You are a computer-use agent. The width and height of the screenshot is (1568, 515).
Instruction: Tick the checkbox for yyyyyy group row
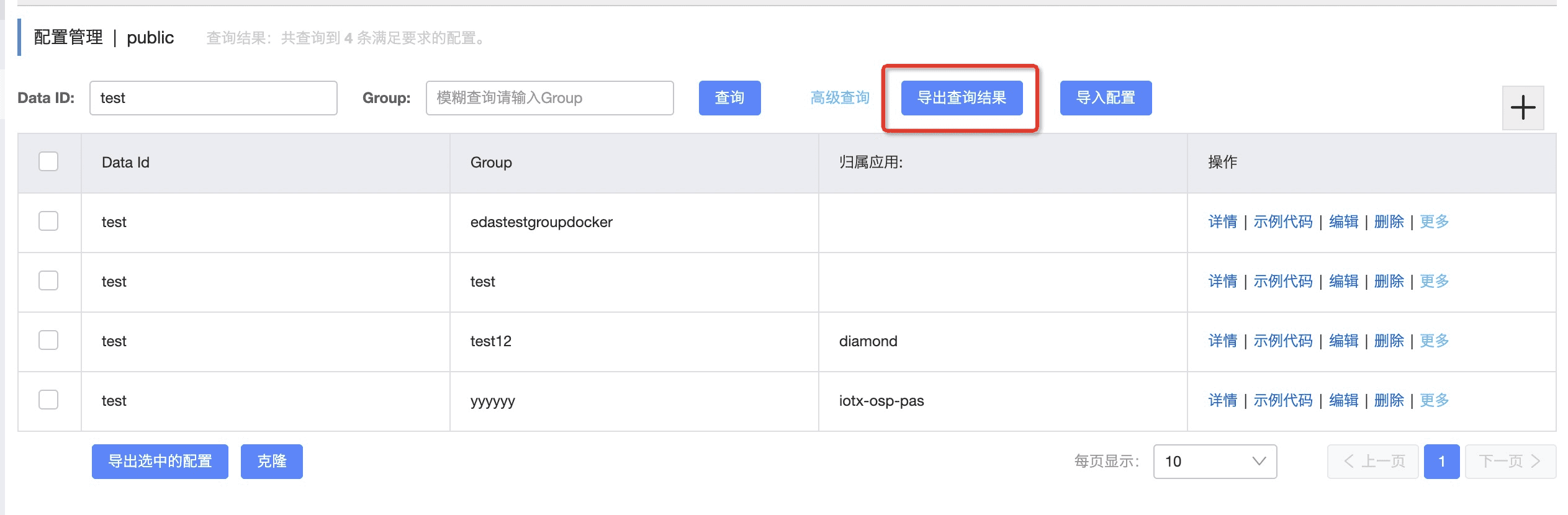pos(48,400)
